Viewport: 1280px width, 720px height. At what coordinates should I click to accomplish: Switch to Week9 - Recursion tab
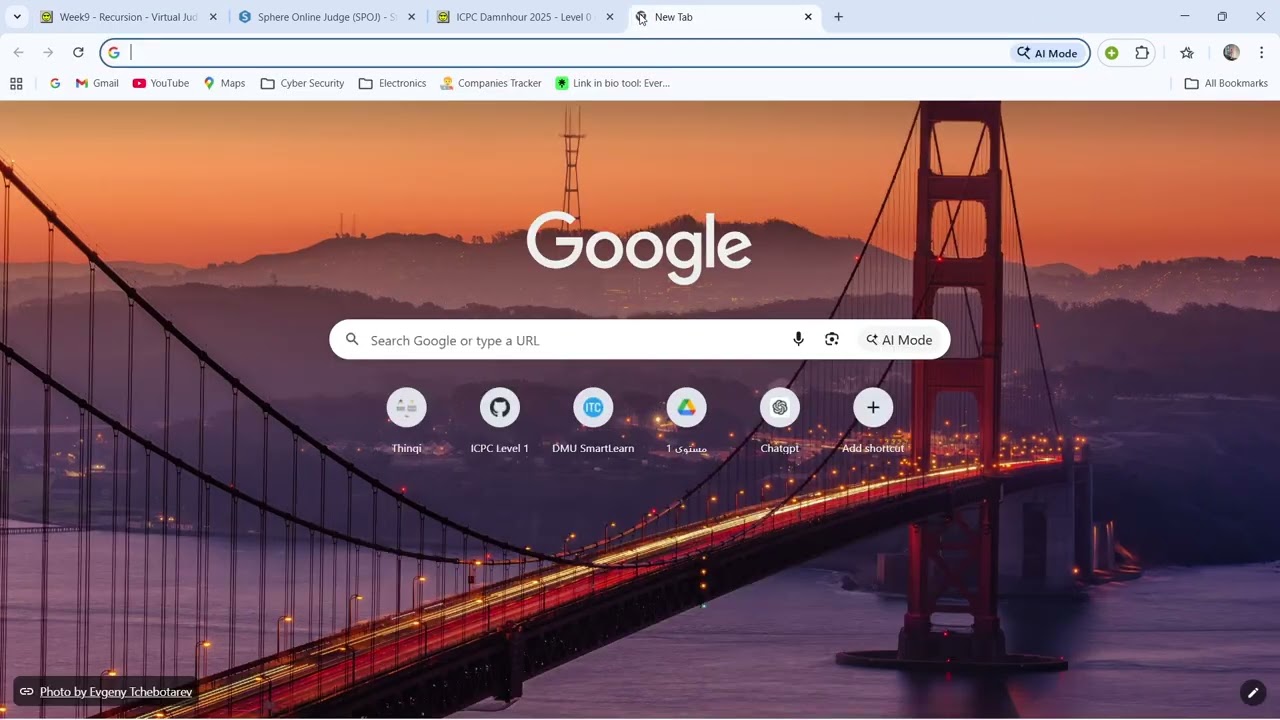127,17
